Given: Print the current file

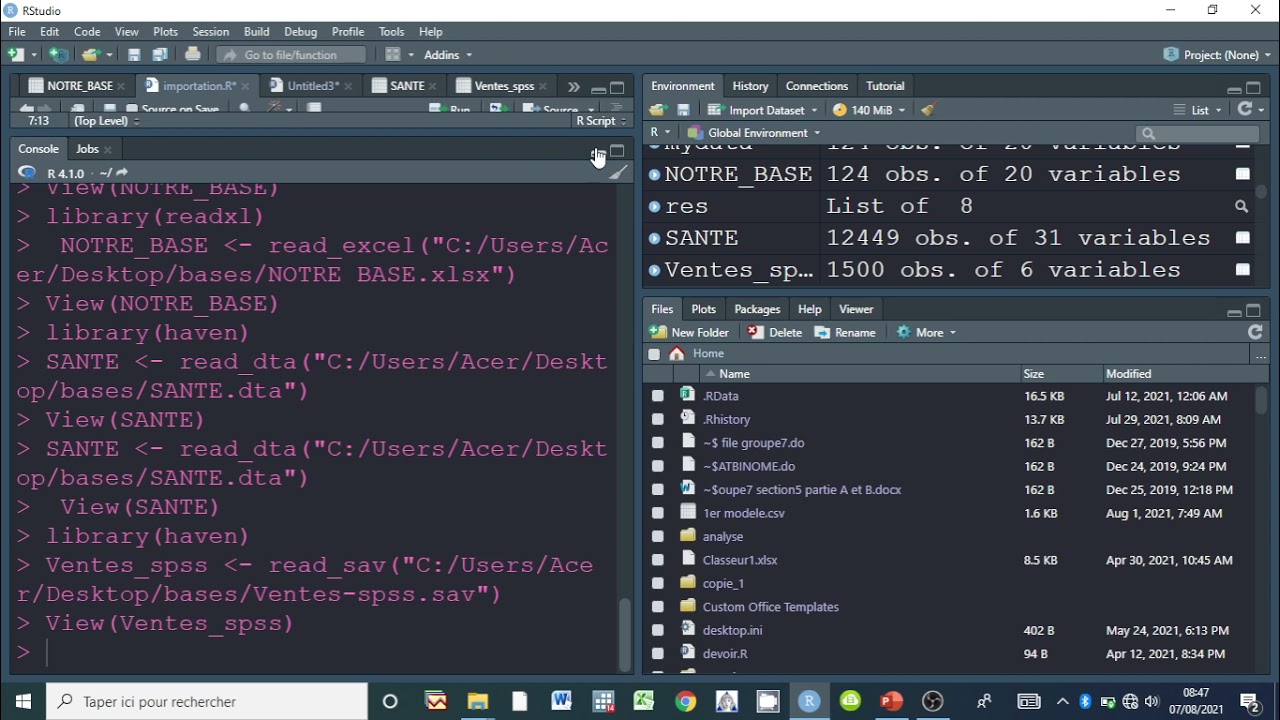Looking at the screenshot, I should [x=193, y=55].
